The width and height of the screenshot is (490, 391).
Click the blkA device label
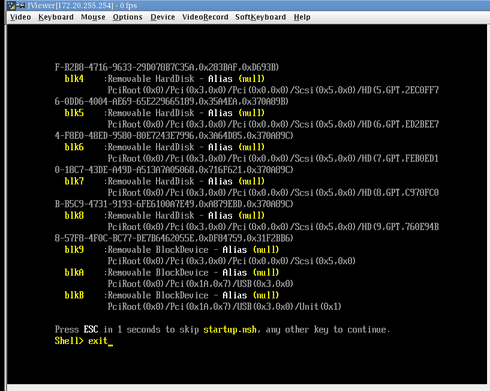(x=74, y=273)
